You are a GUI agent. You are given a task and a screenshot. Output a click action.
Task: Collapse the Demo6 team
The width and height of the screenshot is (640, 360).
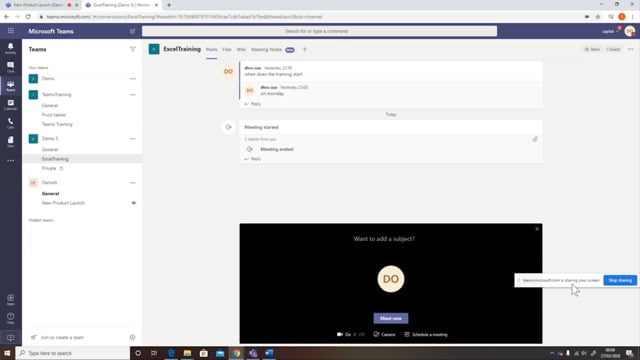pos(49,182)
